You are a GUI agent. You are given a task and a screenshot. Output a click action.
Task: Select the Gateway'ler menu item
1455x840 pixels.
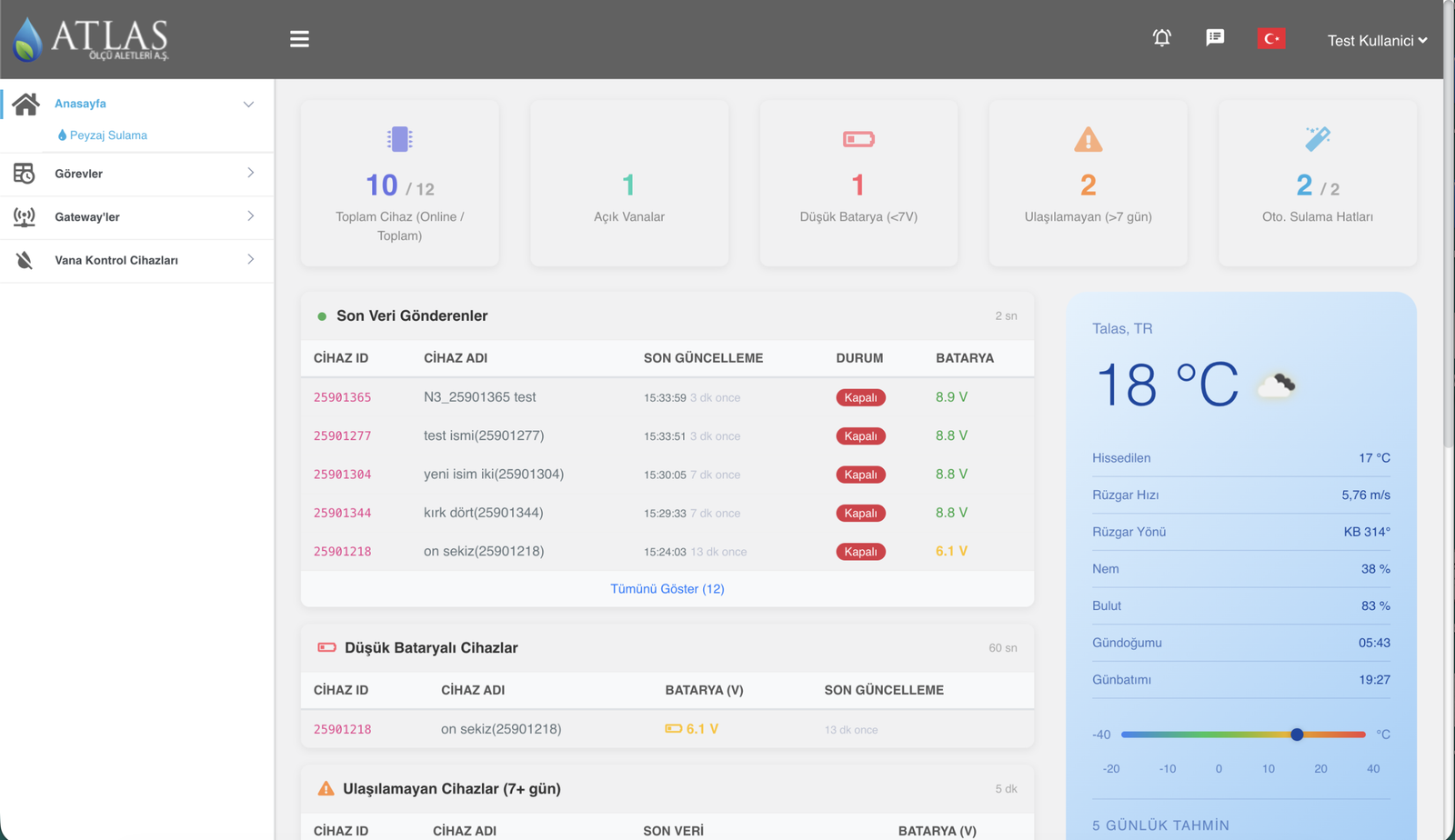click(x=86, y=217)
